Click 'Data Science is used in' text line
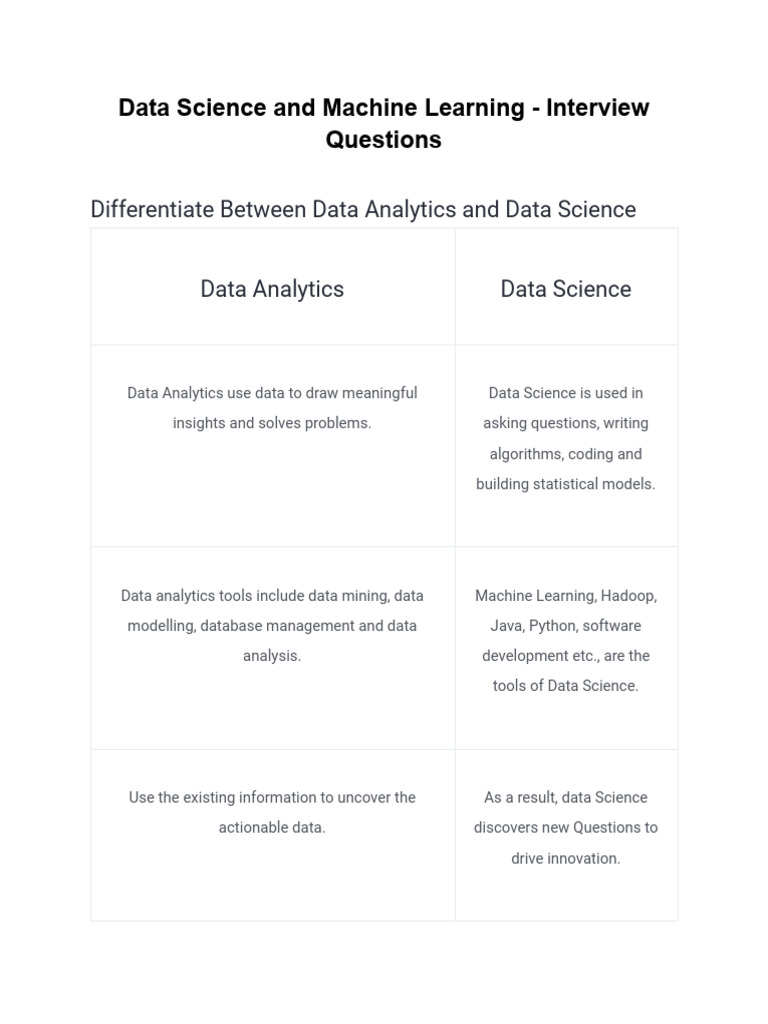The width and height of the screenshot is (768, 1024). click(x=566, y=393)
